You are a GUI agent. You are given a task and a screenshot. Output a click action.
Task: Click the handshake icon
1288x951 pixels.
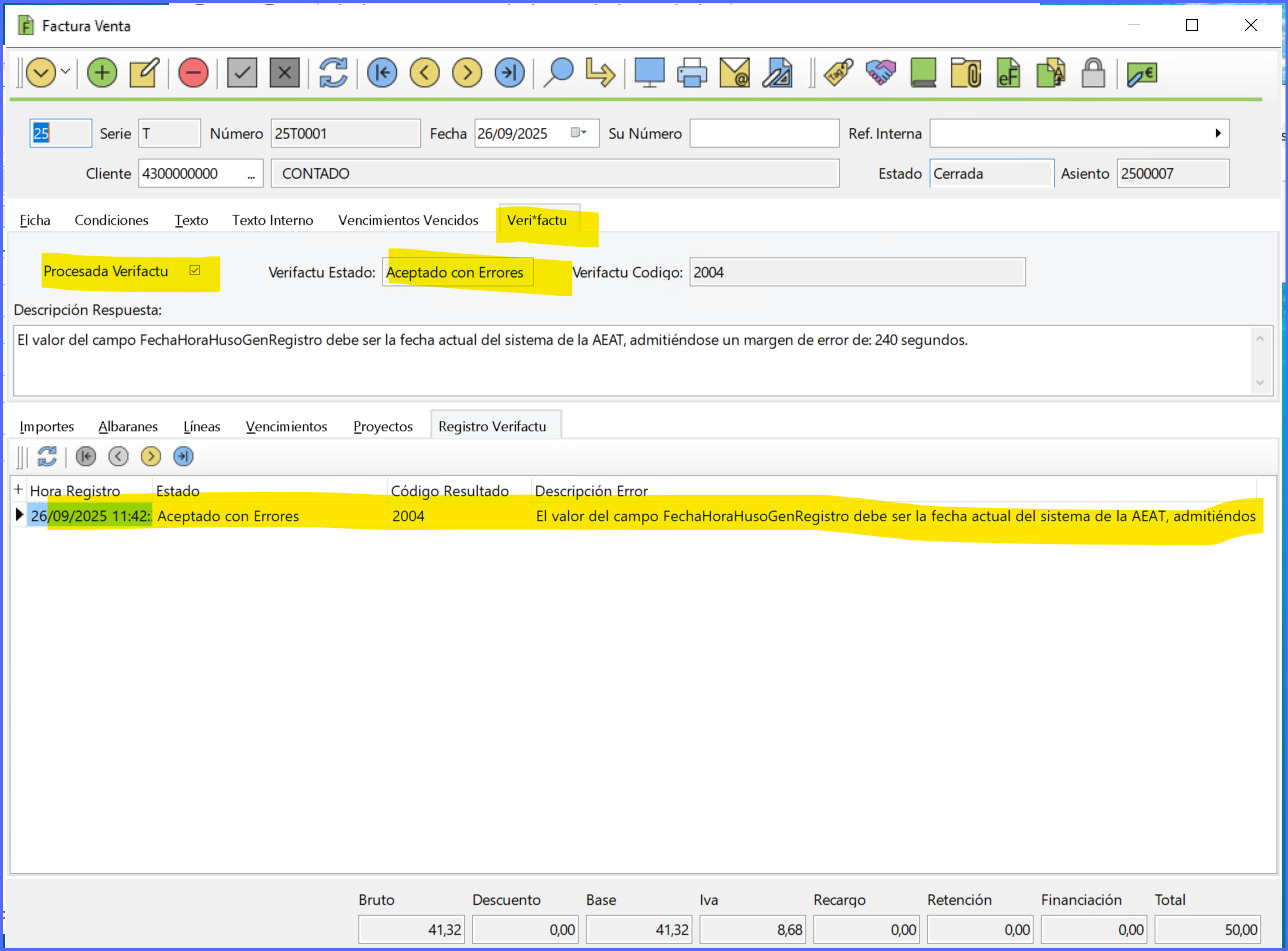[x=880, y=72]
